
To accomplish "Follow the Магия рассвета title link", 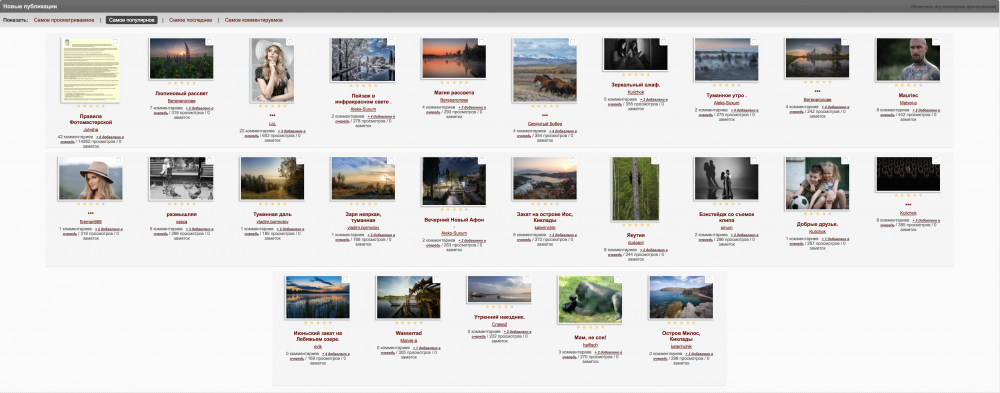I will tap(453, 93).
